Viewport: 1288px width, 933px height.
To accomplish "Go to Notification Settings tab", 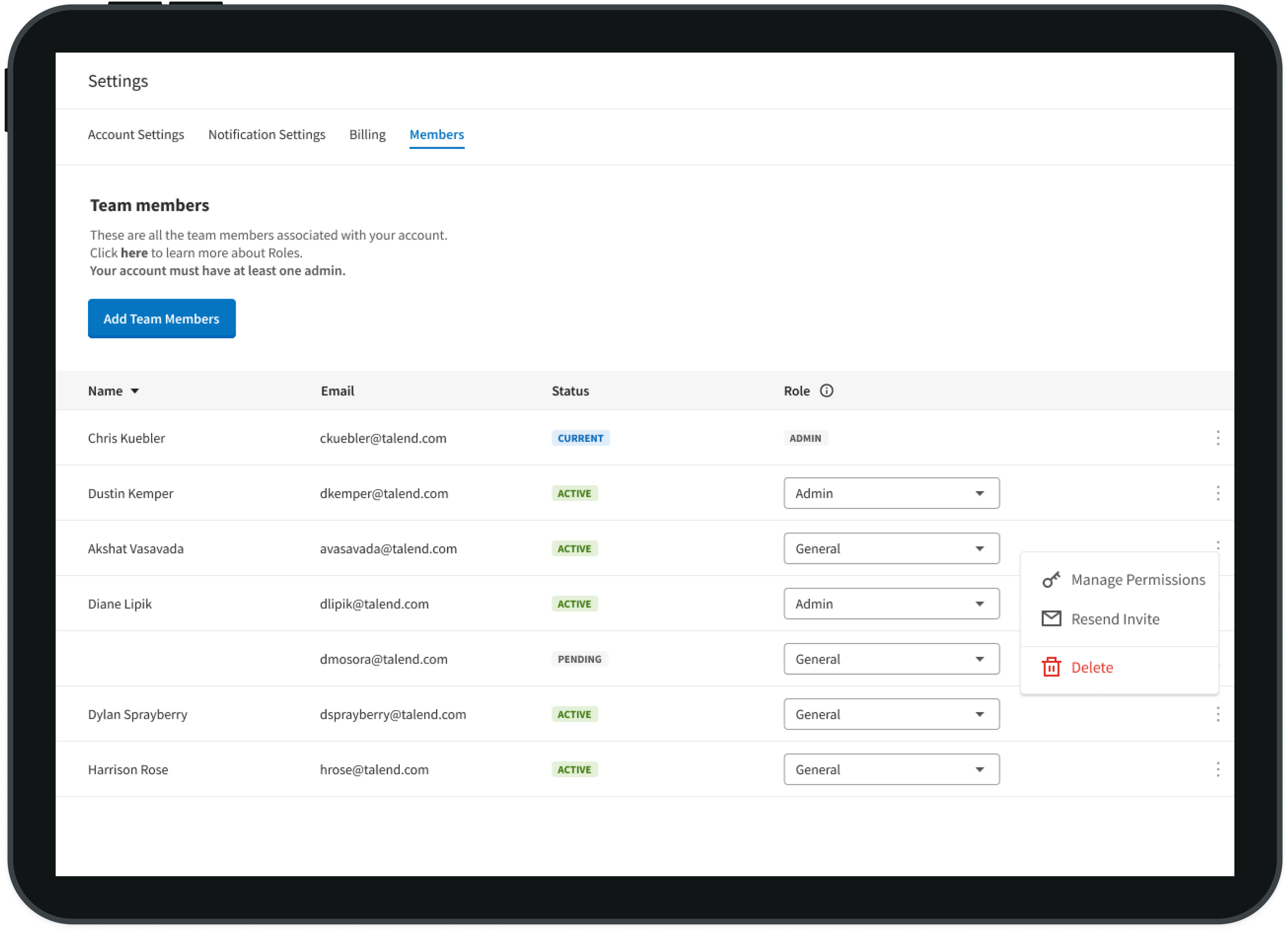I will click(266, 135).
